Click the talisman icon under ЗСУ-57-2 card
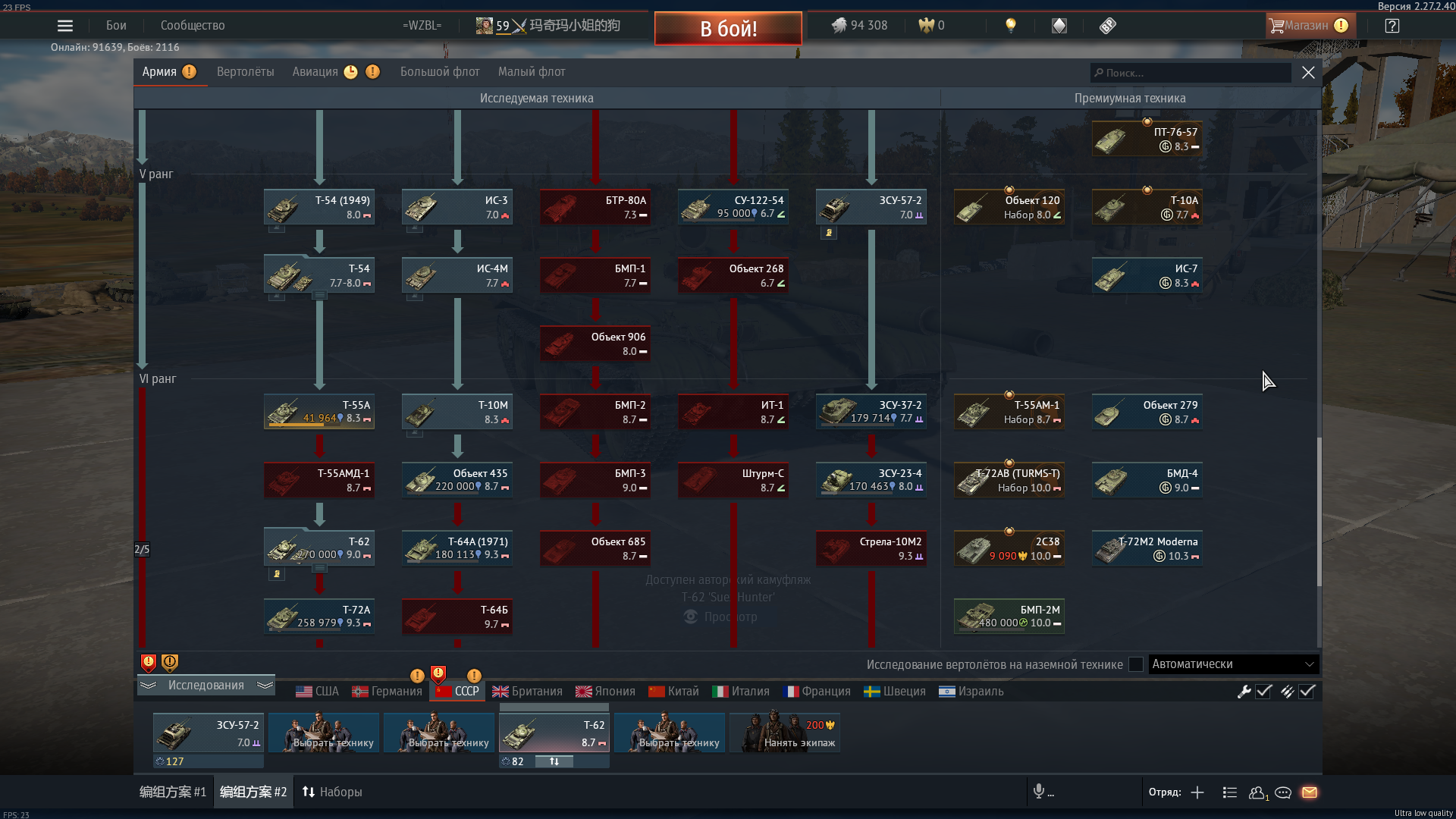The height and width of the screenshot is (819, 1456). coord(829,233)
